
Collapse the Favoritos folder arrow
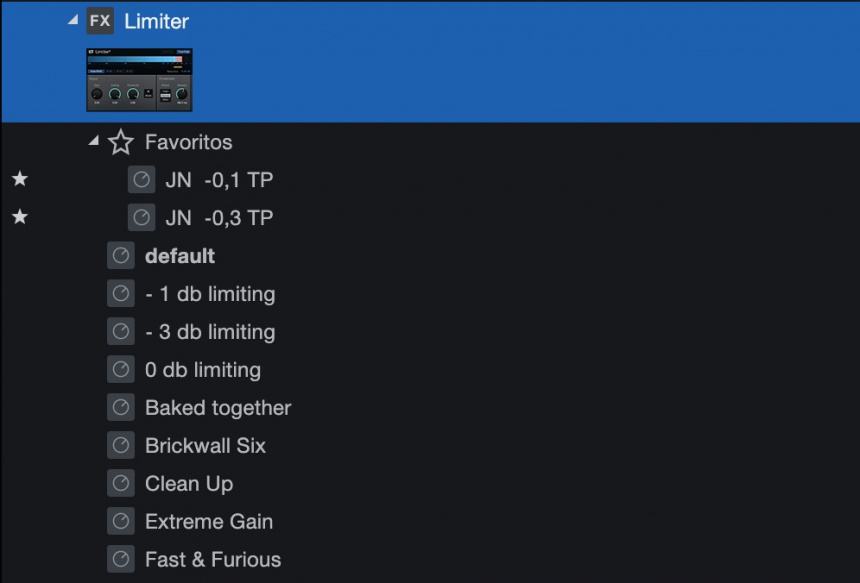tap(94, 142)
